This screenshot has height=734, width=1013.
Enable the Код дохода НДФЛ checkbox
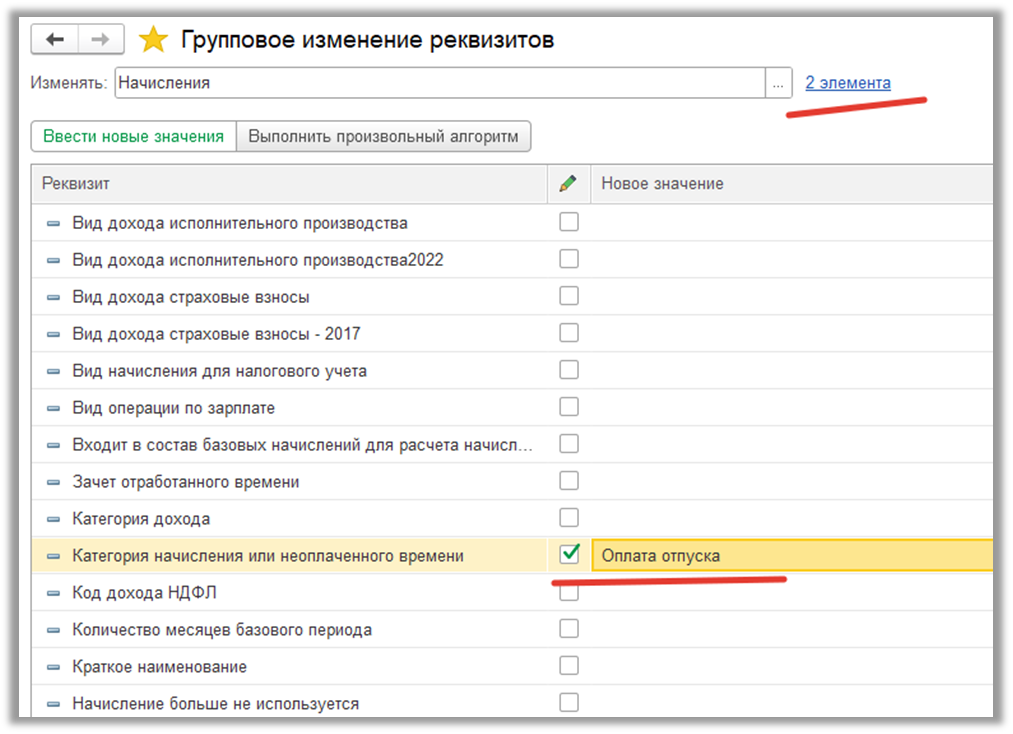[569, 593]
